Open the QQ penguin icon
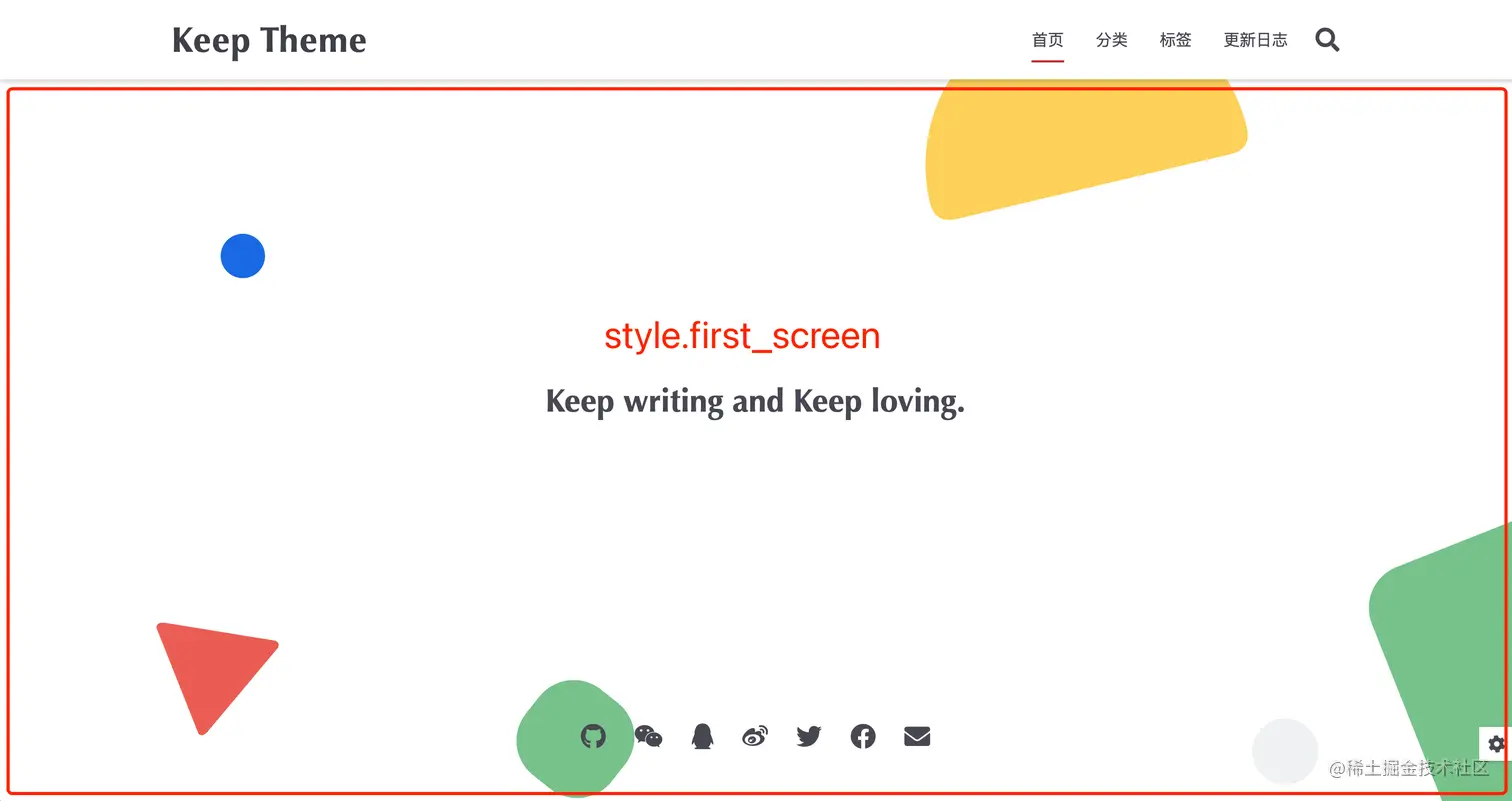The height and width of the screenshot is (801, 1512). 703,737
